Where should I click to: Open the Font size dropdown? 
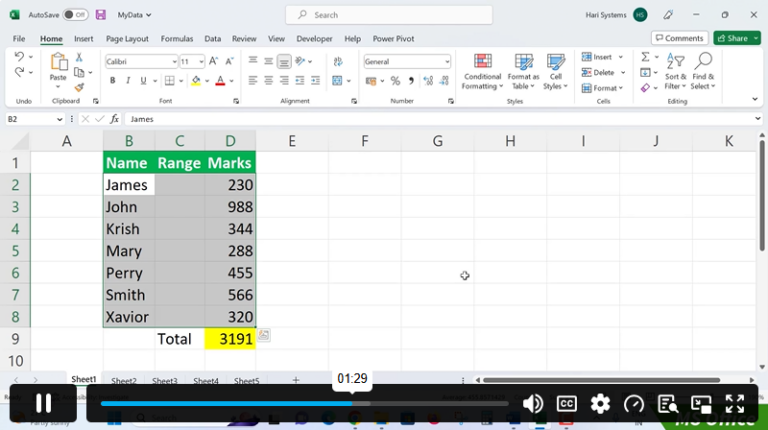coord(201,62)
